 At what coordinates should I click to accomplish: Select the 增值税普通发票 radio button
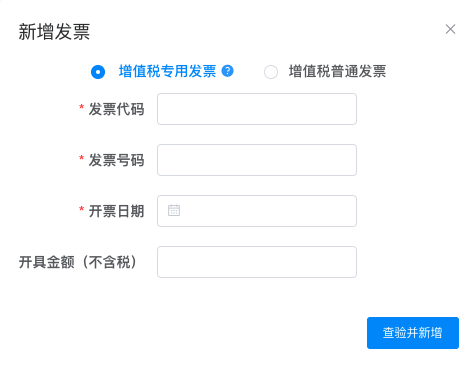pyautogui.click(x=271, y=72)
